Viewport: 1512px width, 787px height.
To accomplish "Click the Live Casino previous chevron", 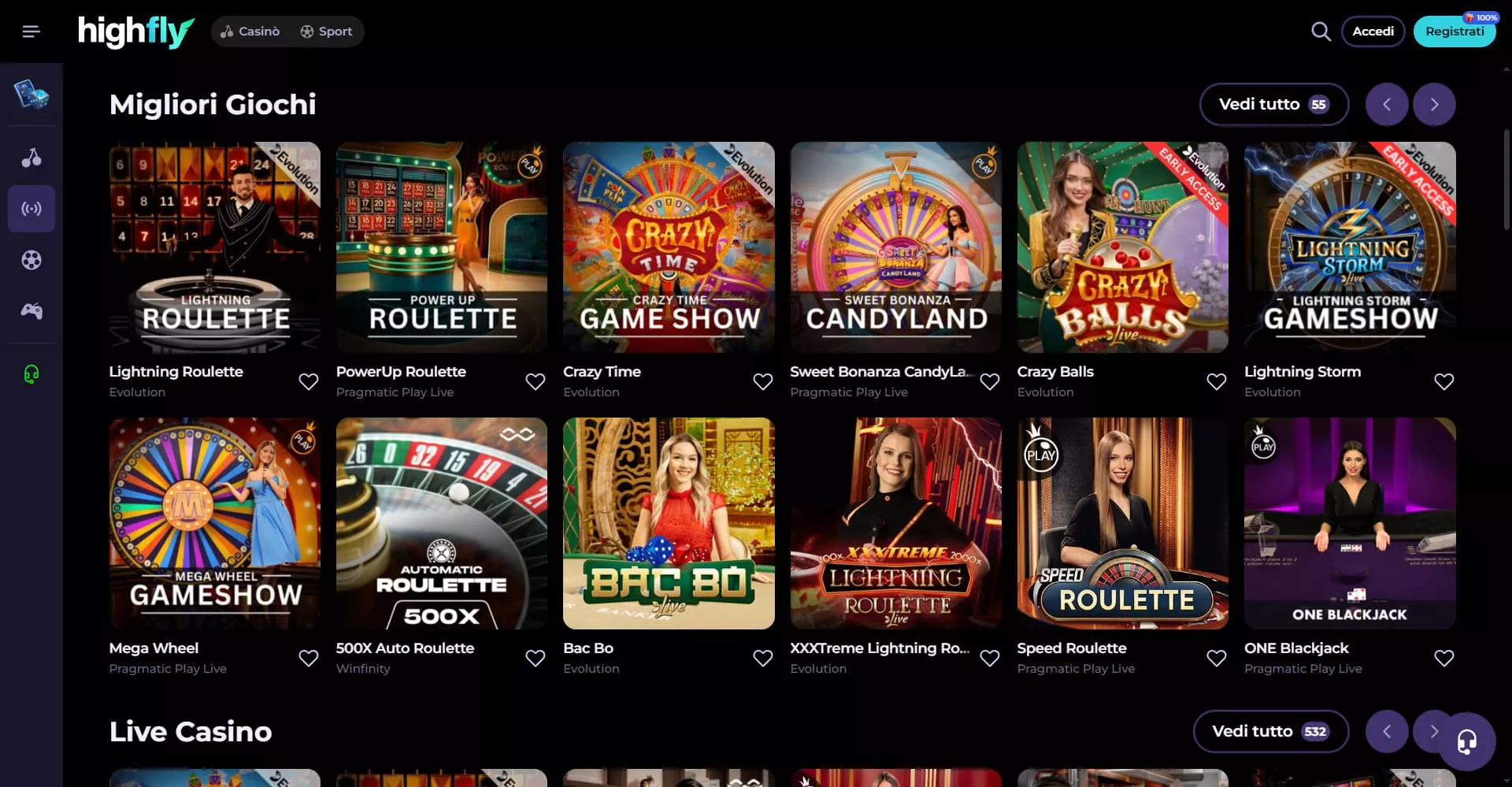I will 1387,732.
